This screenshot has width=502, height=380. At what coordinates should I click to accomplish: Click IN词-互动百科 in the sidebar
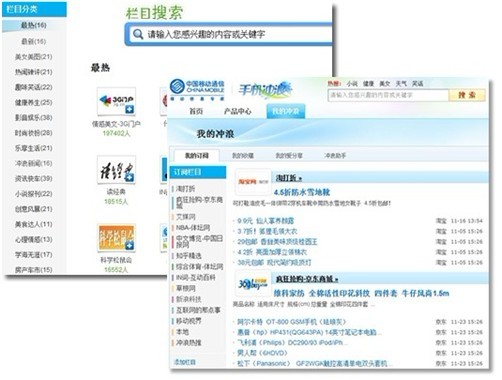click(x=195, y=277)
